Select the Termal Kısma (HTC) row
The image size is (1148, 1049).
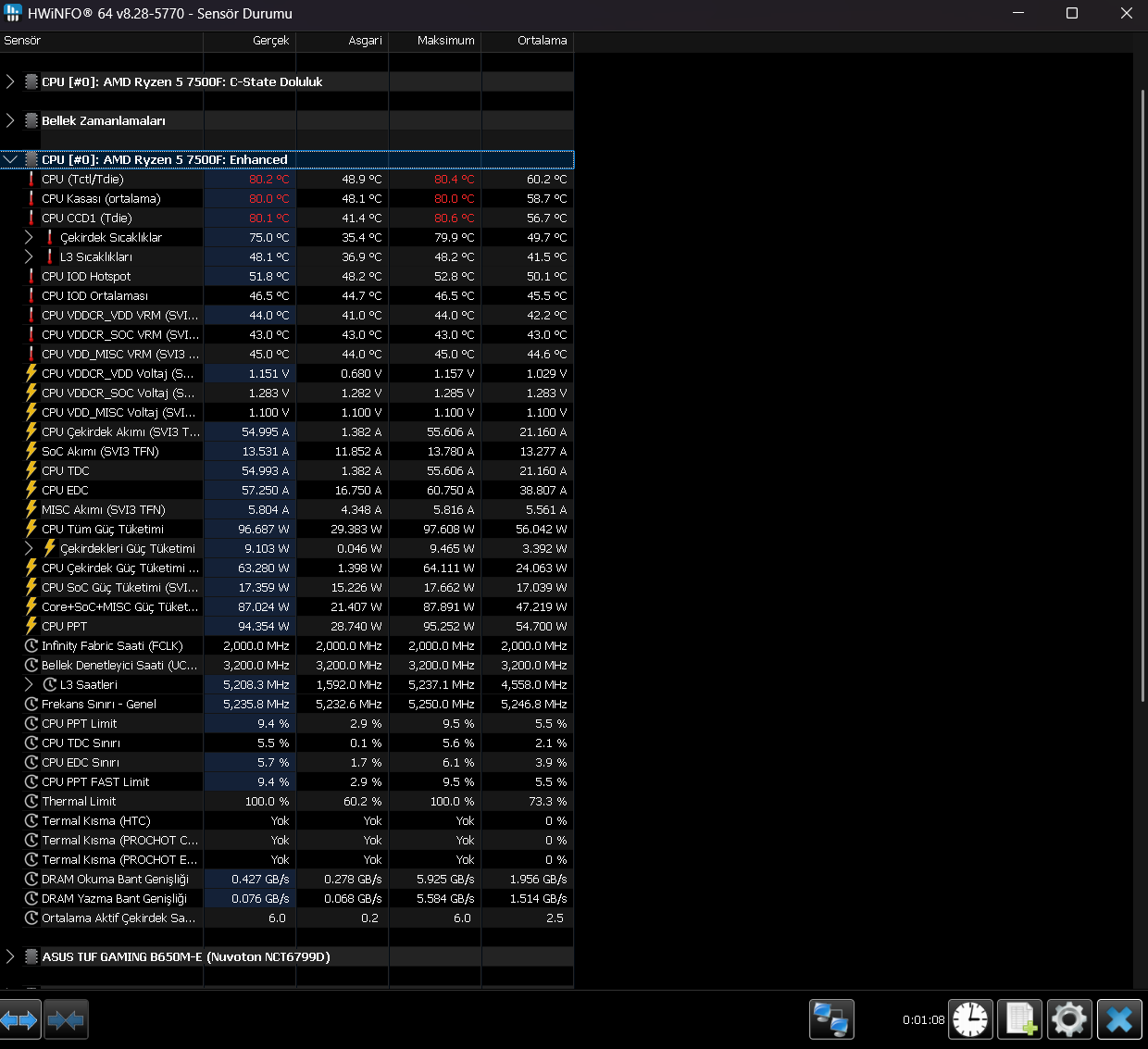[x=287, y=821]
